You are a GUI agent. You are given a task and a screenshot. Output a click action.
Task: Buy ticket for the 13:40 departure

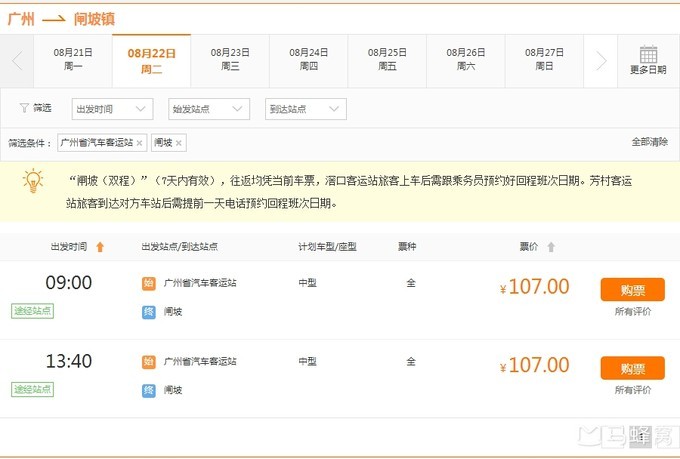pyautogui.click(x=633, y=368)
